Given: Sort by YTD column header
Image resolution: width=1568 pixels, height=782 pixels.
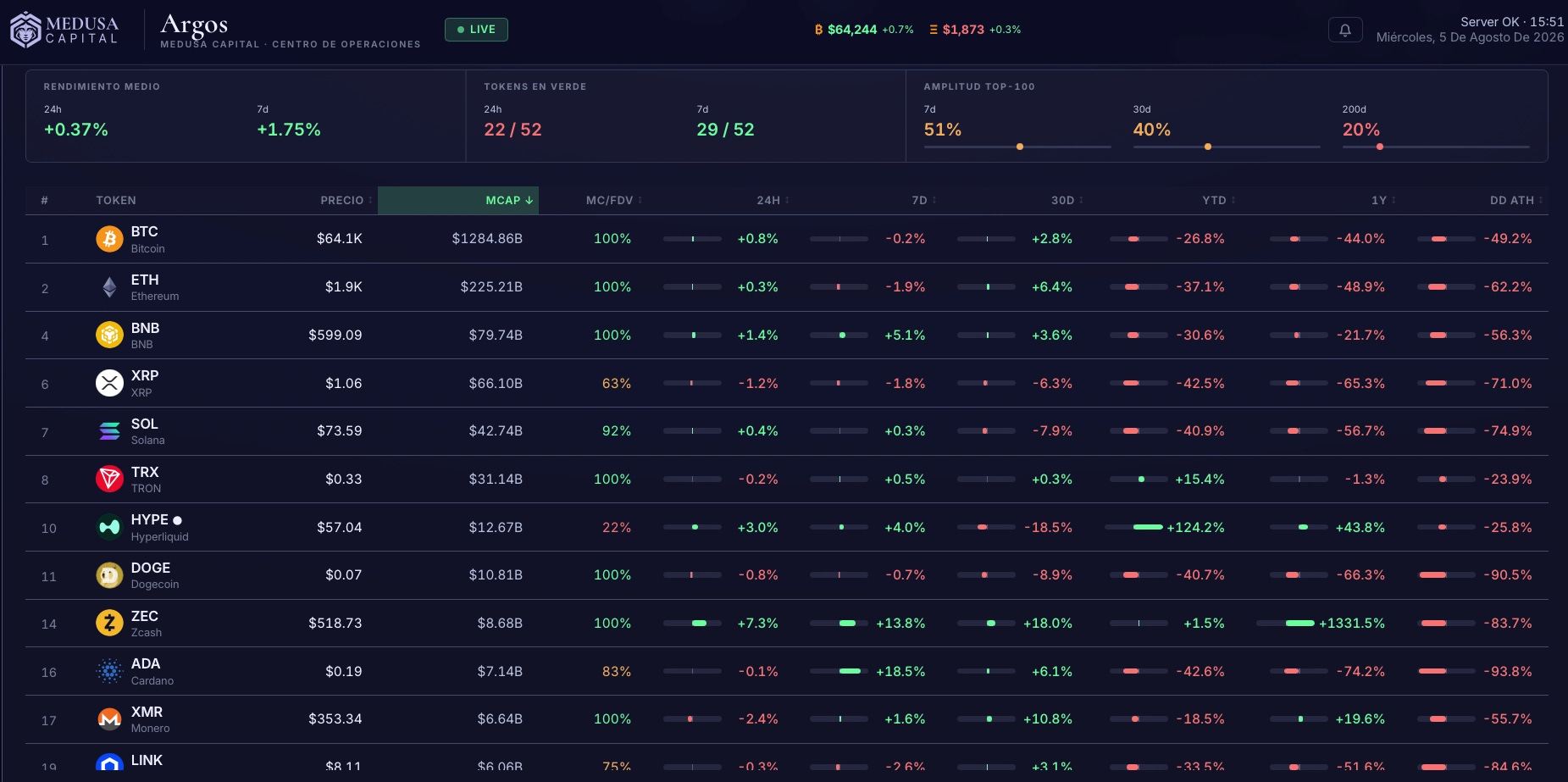Looking at the screenshot, I should click(1218, 201).
